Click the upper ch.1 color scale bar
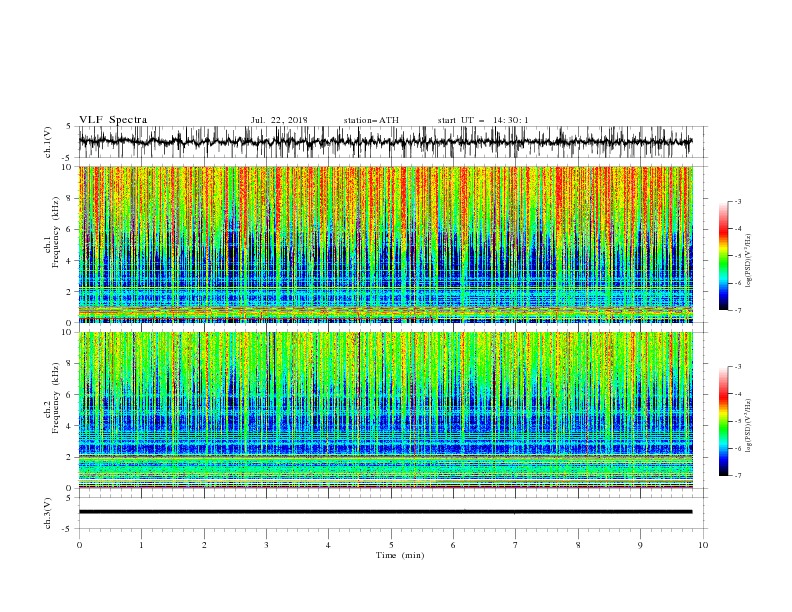Screen dimensions: 792x612 click(x=723, y=256)
